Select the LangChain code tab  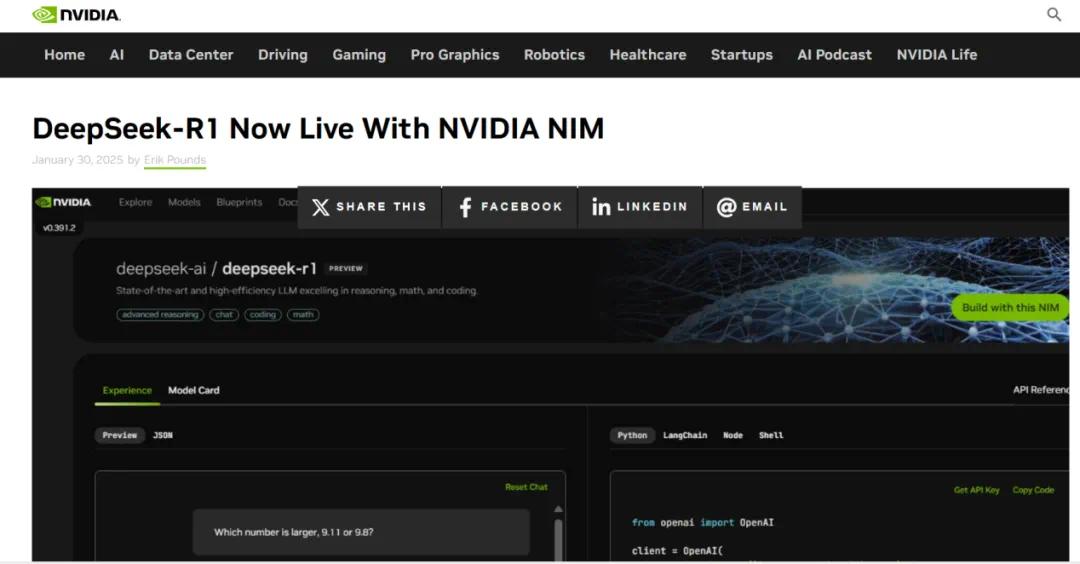[685, 435]
